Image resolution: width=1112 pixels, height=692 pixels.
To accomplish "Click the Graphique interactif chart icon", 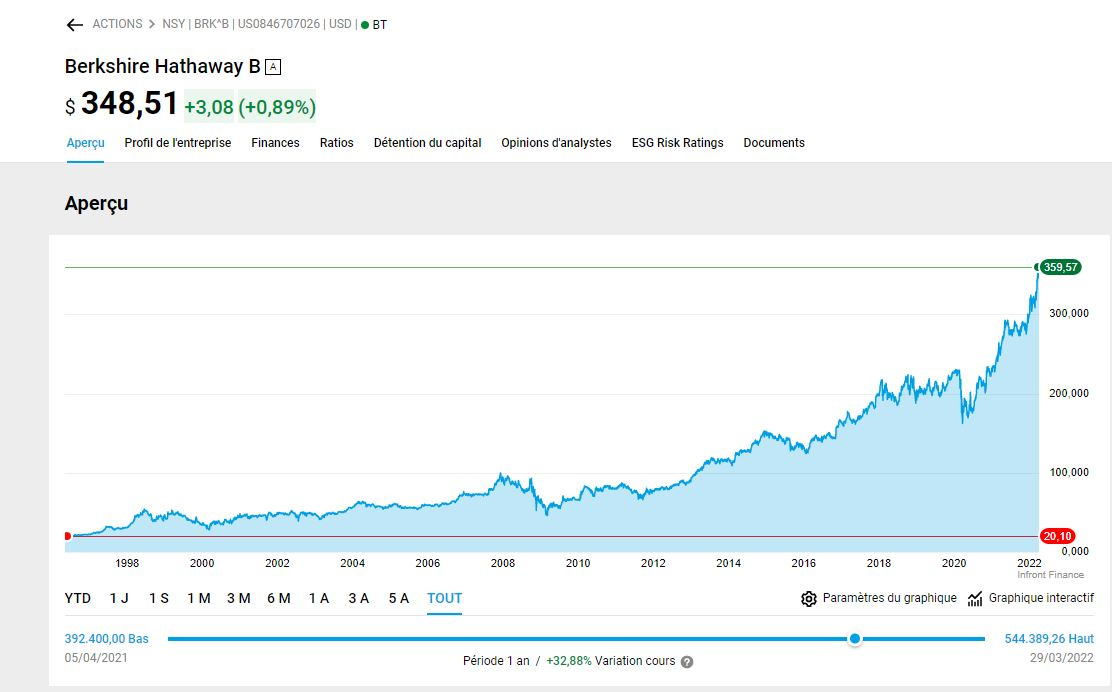I will 975,598.
